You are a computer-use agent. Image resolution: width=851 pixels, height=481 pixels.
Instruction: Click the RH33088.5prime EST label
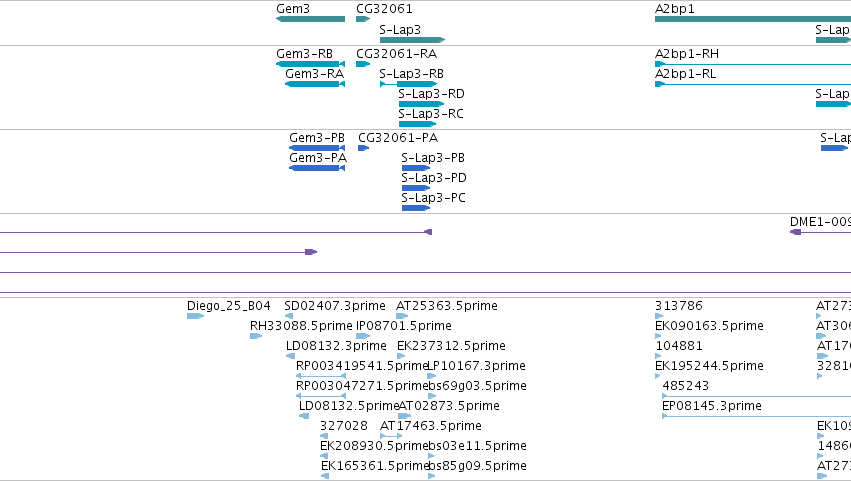[301, 326]
